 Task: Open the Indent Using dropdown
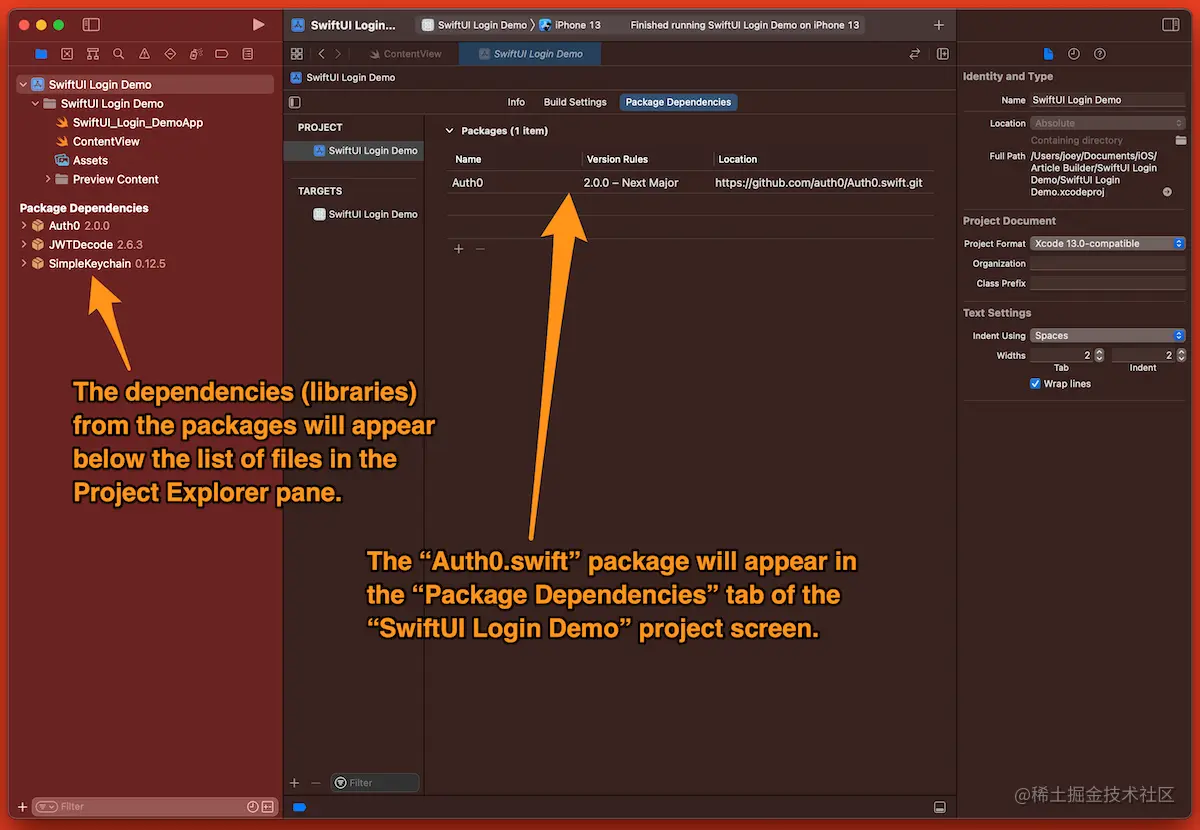(x=1108, y=336)
